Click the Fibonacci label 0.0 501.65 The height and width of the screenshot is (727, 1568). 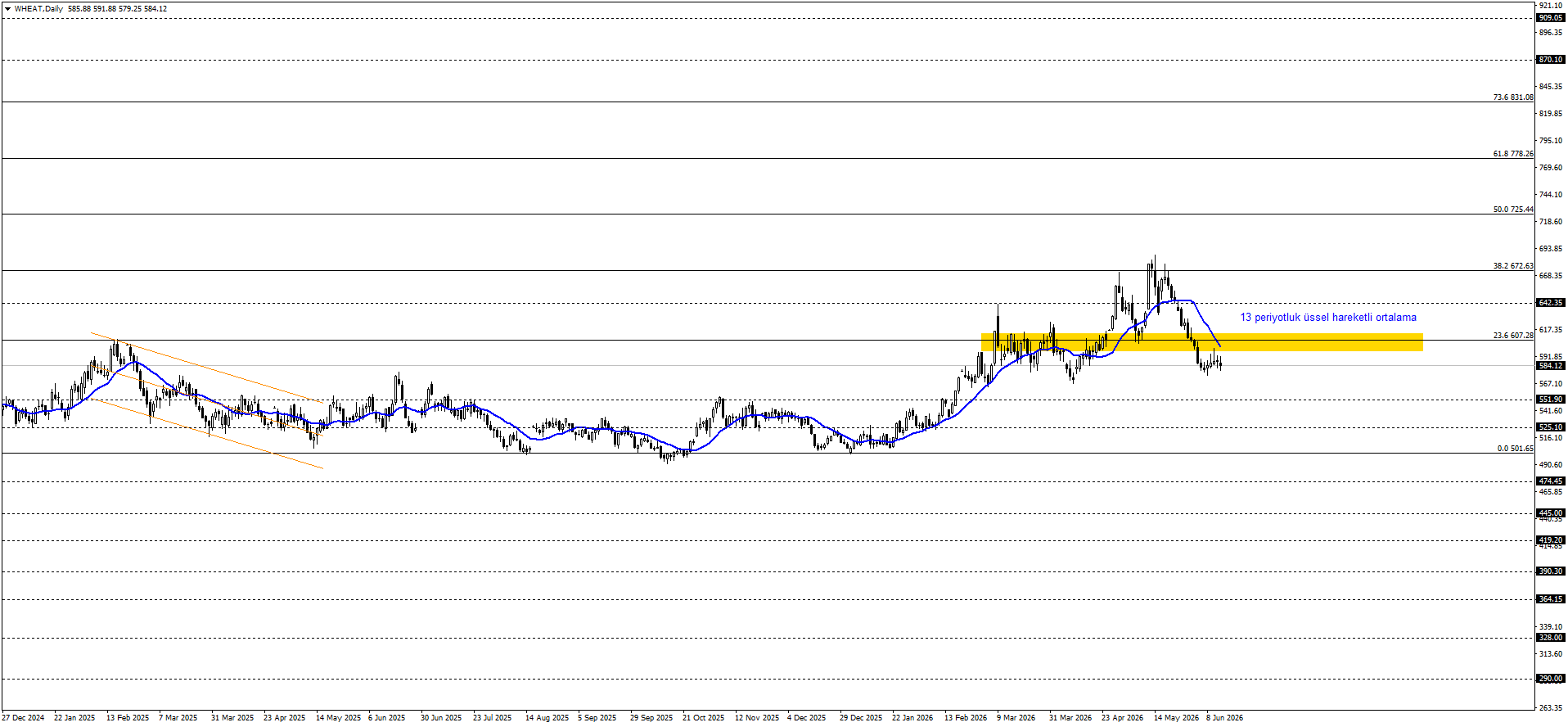tap(1515, 449)
